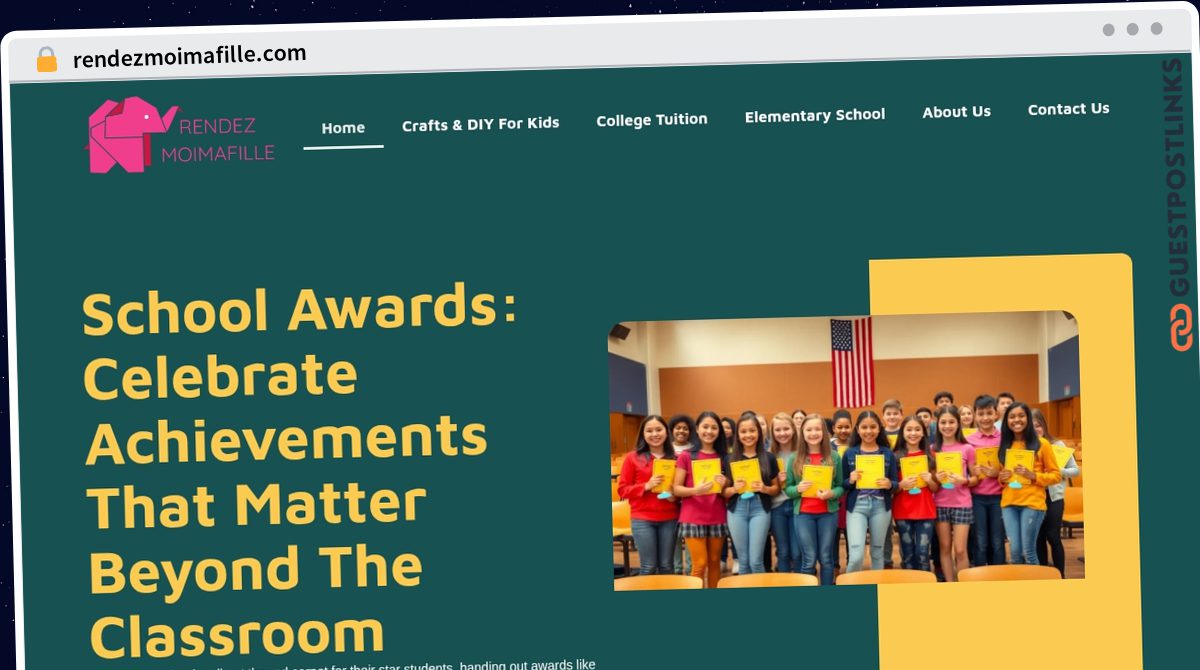Click the Guestpostlinks chain link icon

1181,328
